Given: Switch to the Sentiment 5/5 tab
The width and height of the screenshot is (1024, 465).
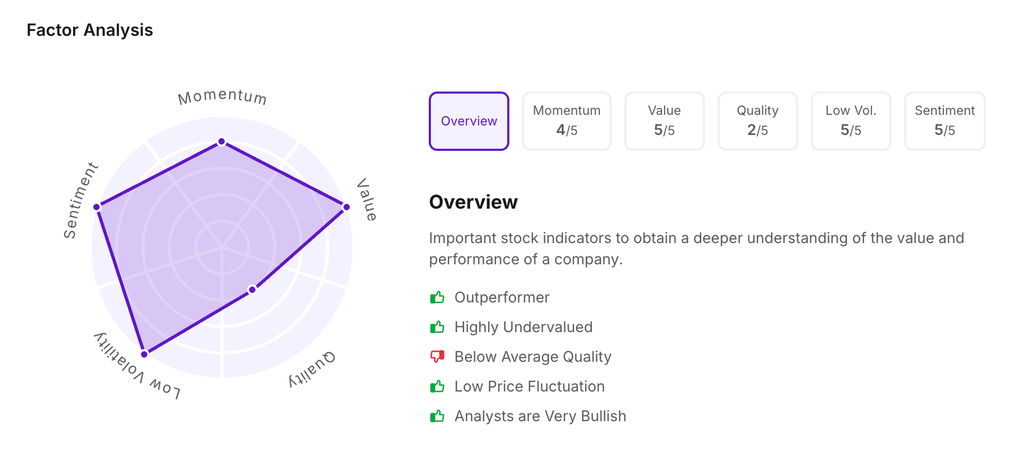Looking at the screenshot, I should tap(944, 121).
